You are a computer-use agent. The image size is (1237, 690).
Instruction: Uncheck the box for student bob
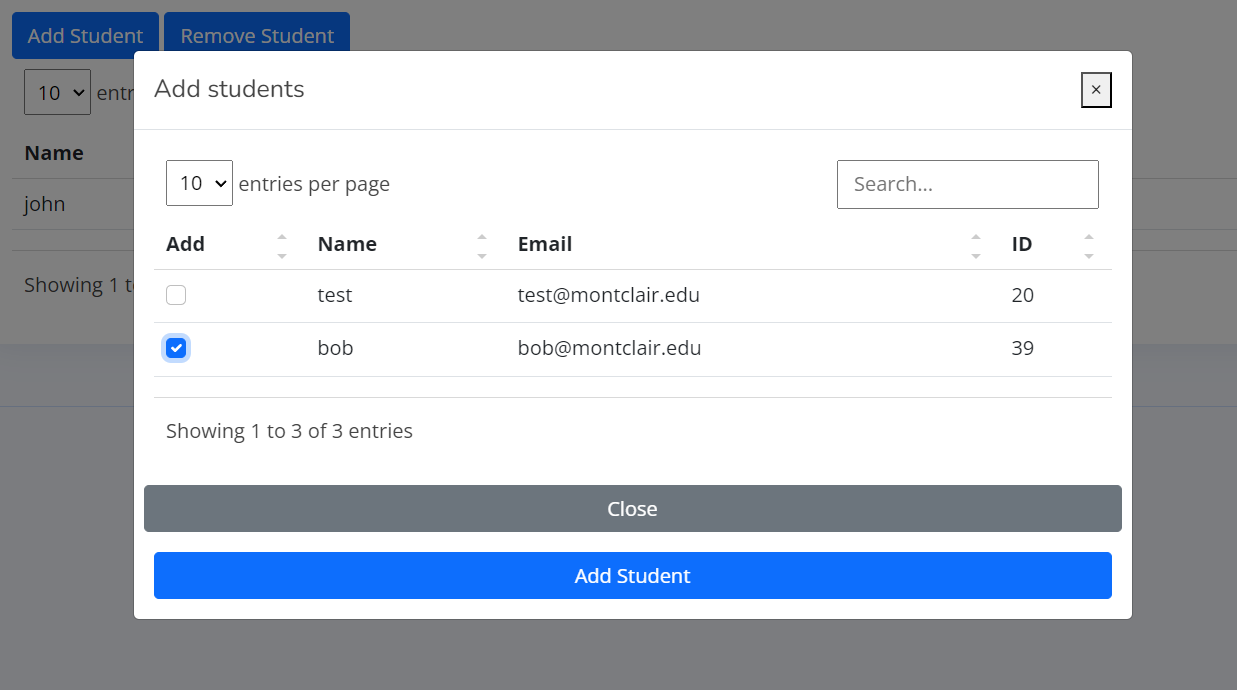pos(176,348)
